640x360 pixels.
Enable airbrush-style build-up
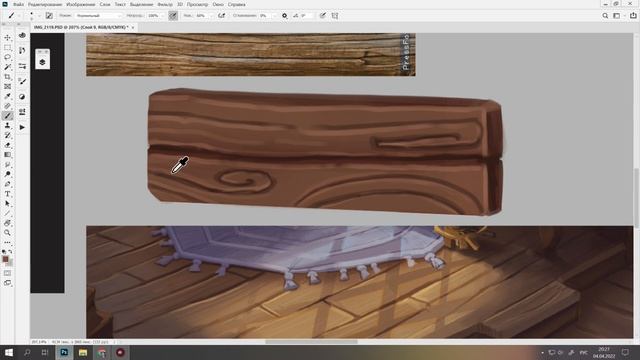[222, 16]
